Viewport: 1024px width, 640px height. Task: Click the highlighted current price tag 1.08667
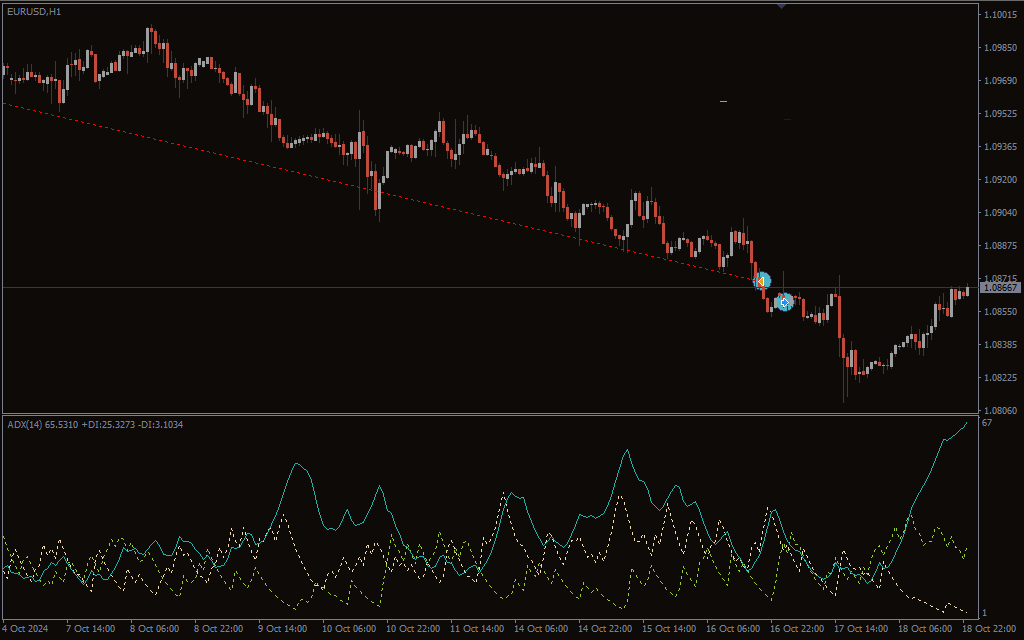(x=1000, y=288)
